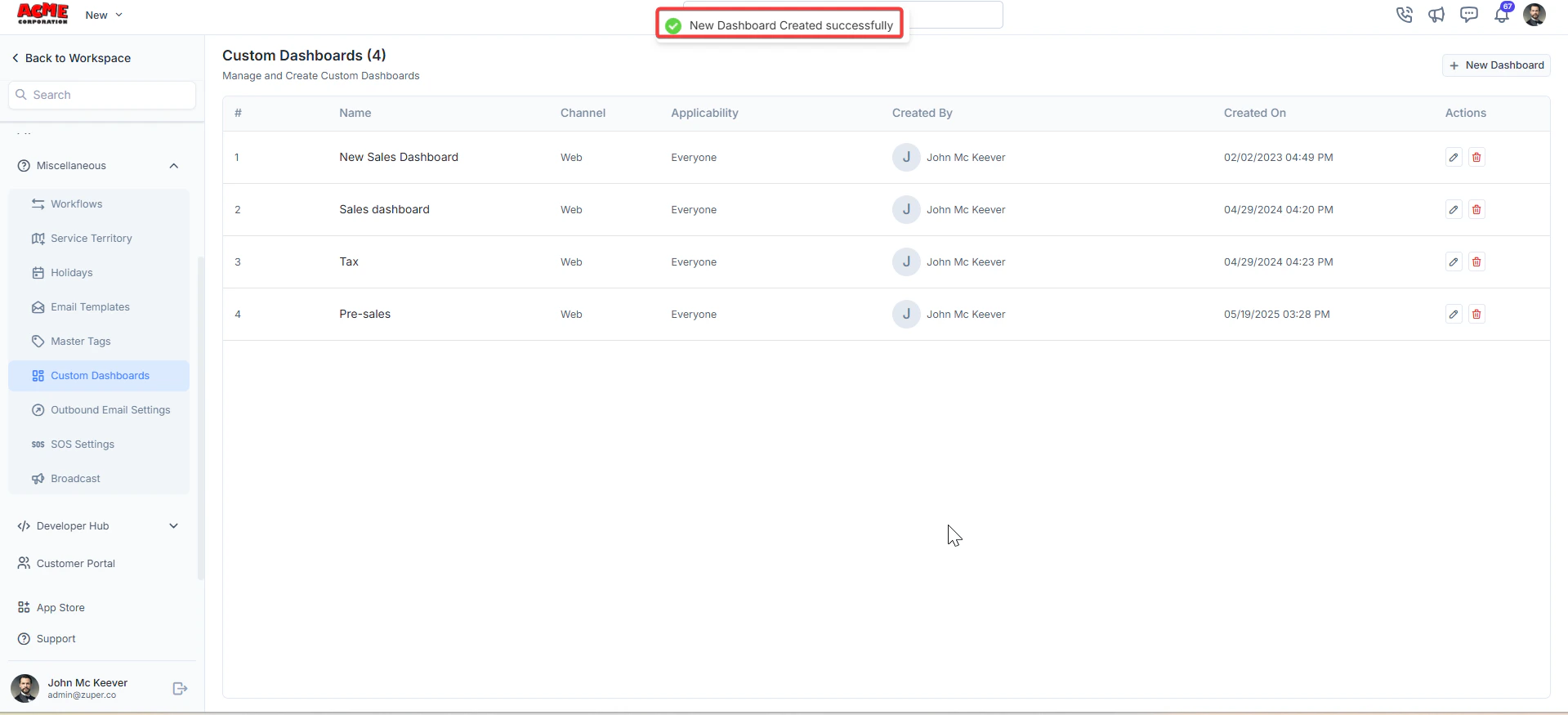Click the sidebar vertical scrollbar
The height and width of the screenshot is (715, 1568).
point(201,418)
